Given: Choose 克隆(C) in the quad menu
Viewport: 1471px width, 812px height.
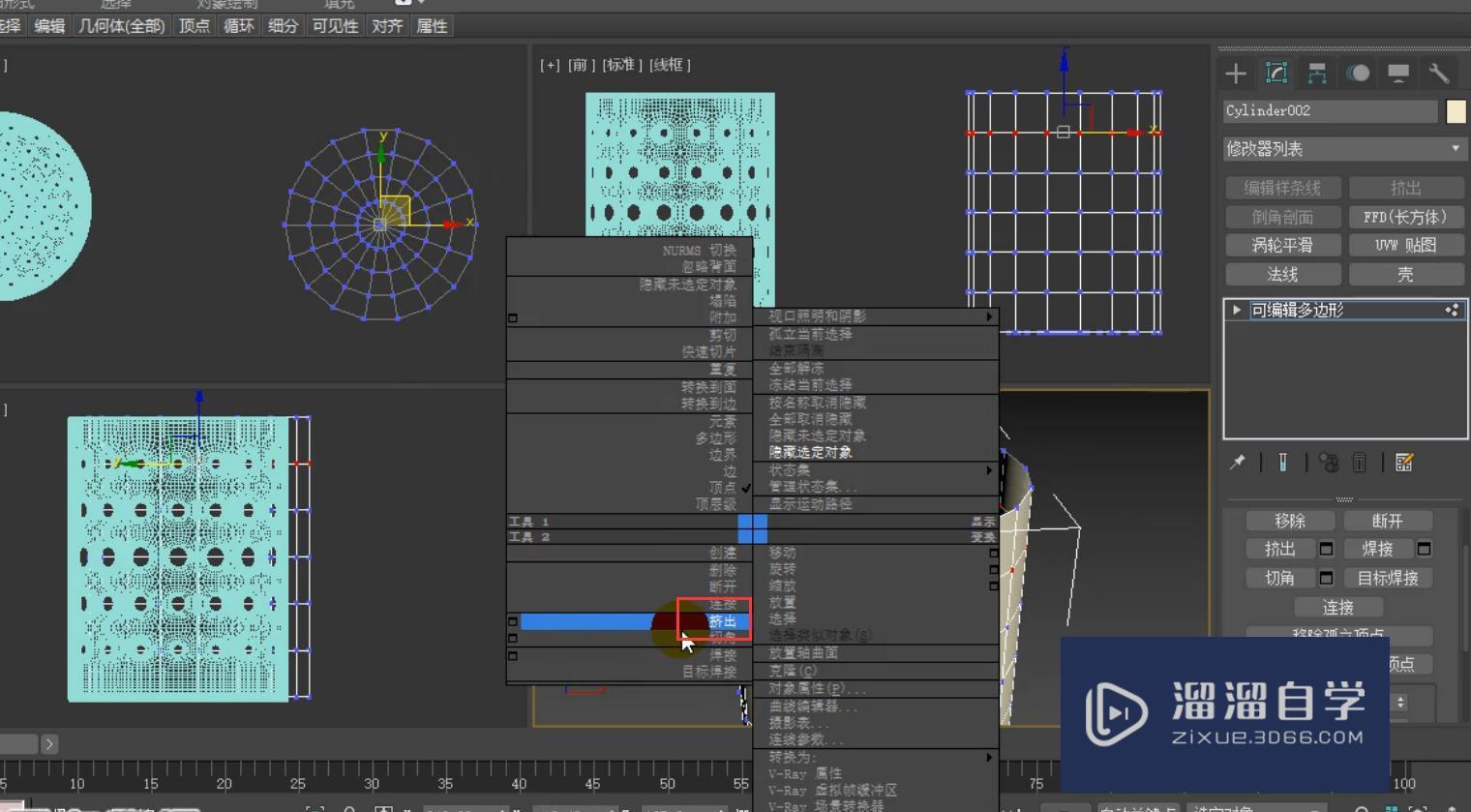Looking at the screenshot, I should click(794, 670).
